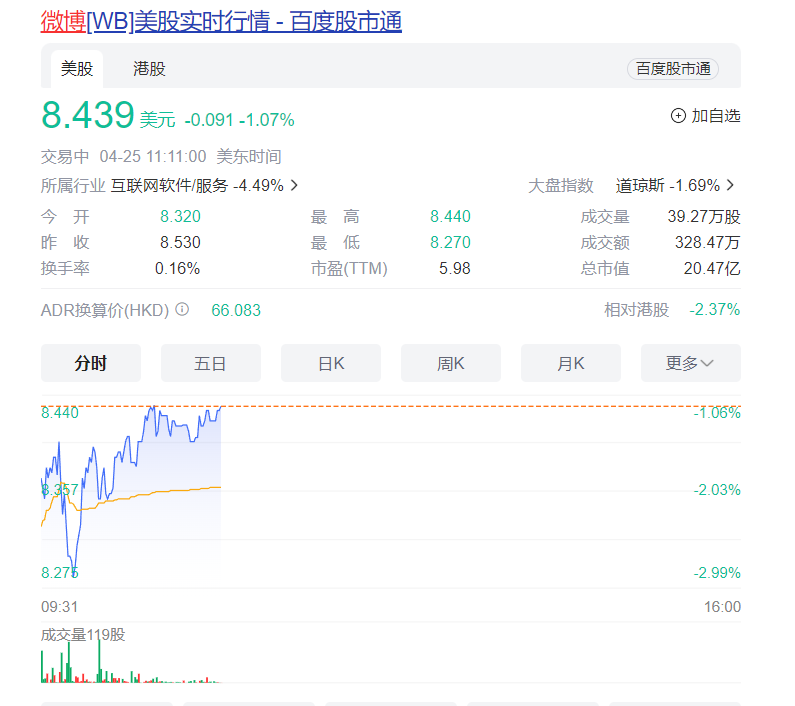The image size is (795, 706).
Task: Switch to the 港股 tab
Action: coord(149,68)
